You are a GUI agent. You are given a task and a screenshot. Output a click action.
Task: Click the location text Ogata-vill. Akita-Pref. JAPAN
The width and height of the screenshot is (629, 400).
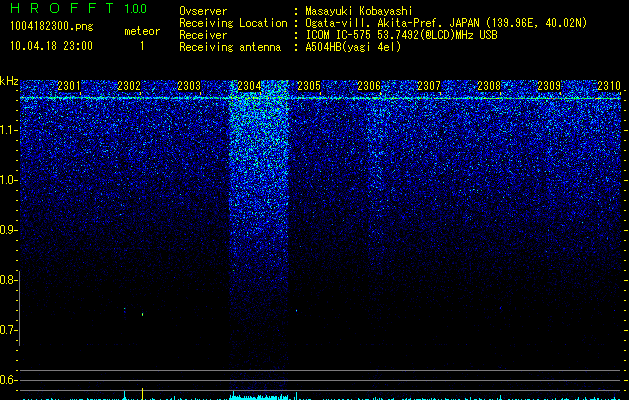392,23
